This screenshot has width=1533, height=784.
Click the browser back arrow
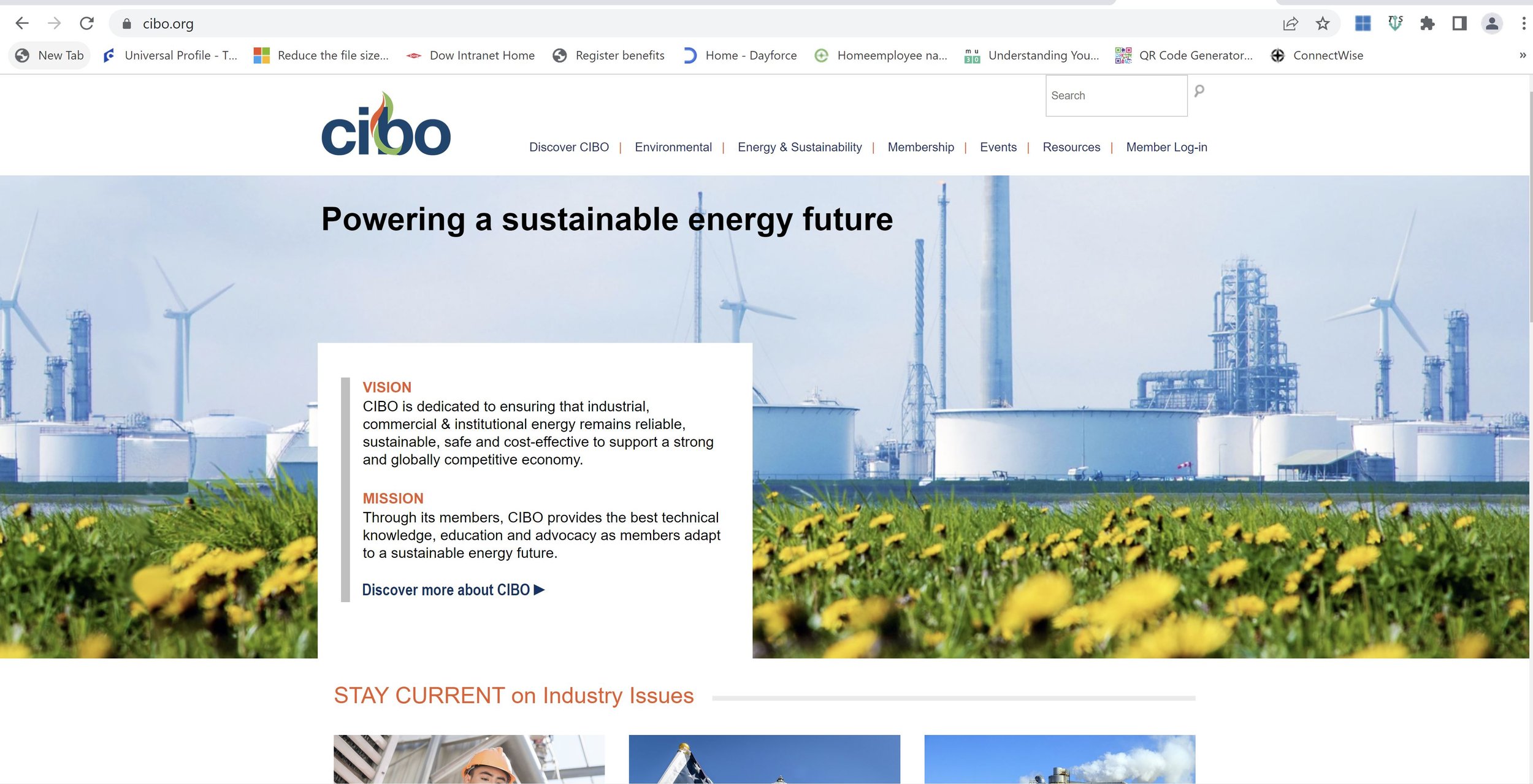click(x=22, y=23)
